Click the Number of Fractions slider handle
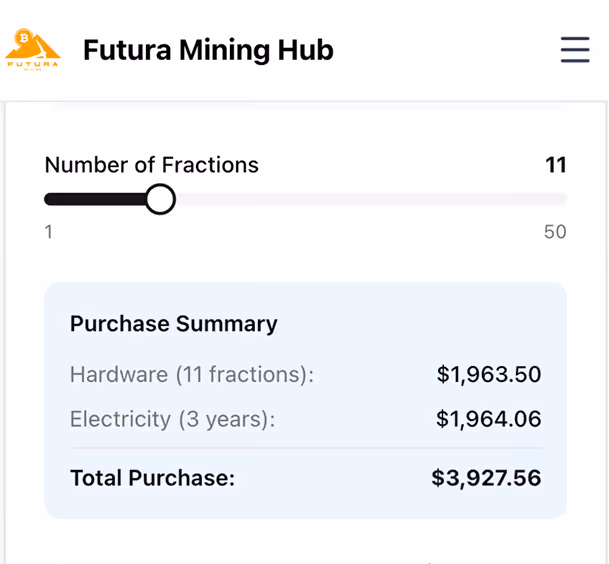The image size is (609, 564). pos(160,199)
